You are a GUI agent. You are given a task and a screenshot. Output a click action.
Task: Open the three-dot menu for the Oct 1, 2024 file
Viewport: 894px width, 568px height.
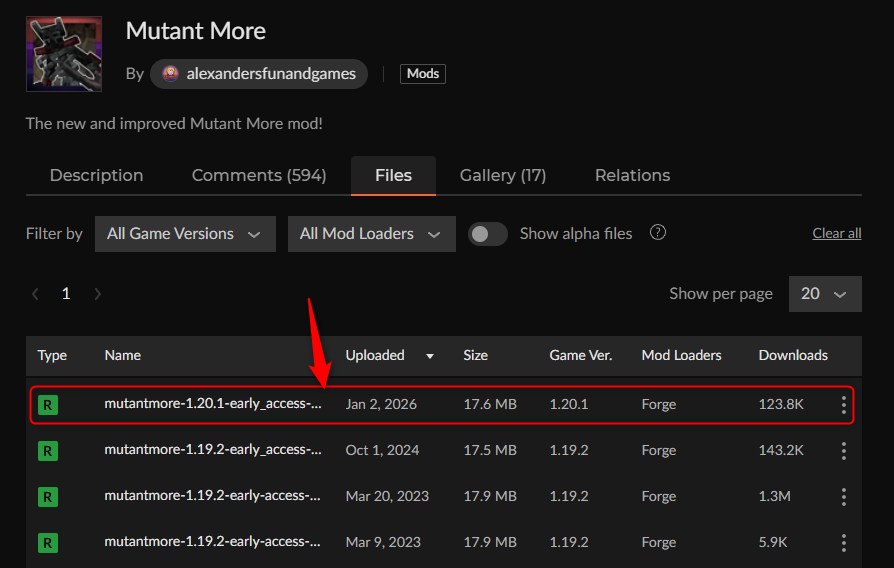(x=844, y=451)
